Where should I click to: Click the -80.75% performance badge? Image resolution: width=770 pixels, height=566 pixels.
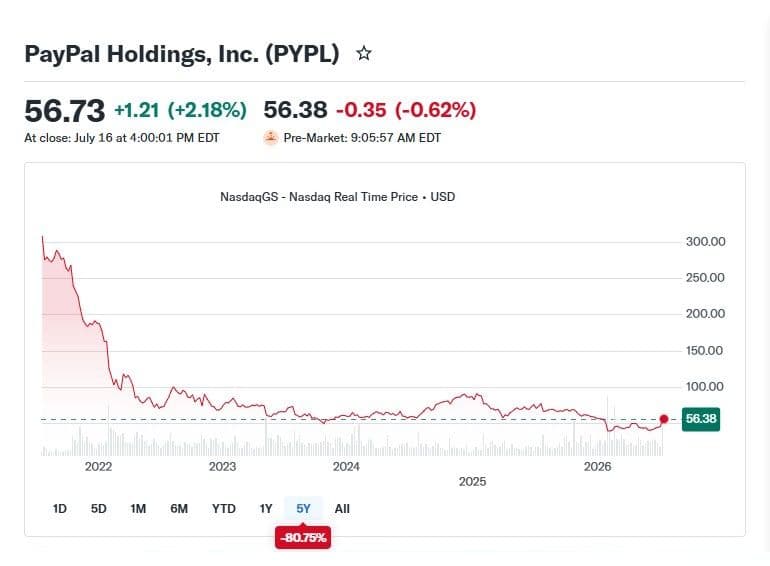pos(303,538)
